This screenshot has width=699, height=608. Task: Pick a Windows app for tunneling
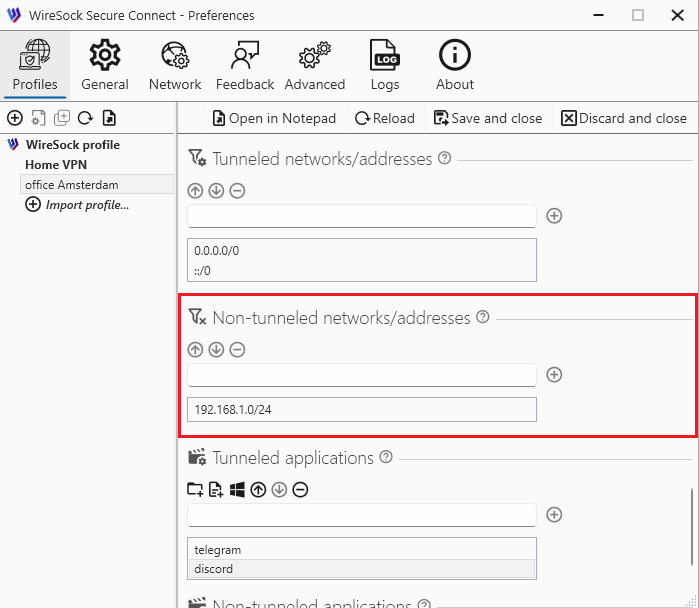pyautogui.click(x=237, y=489)
